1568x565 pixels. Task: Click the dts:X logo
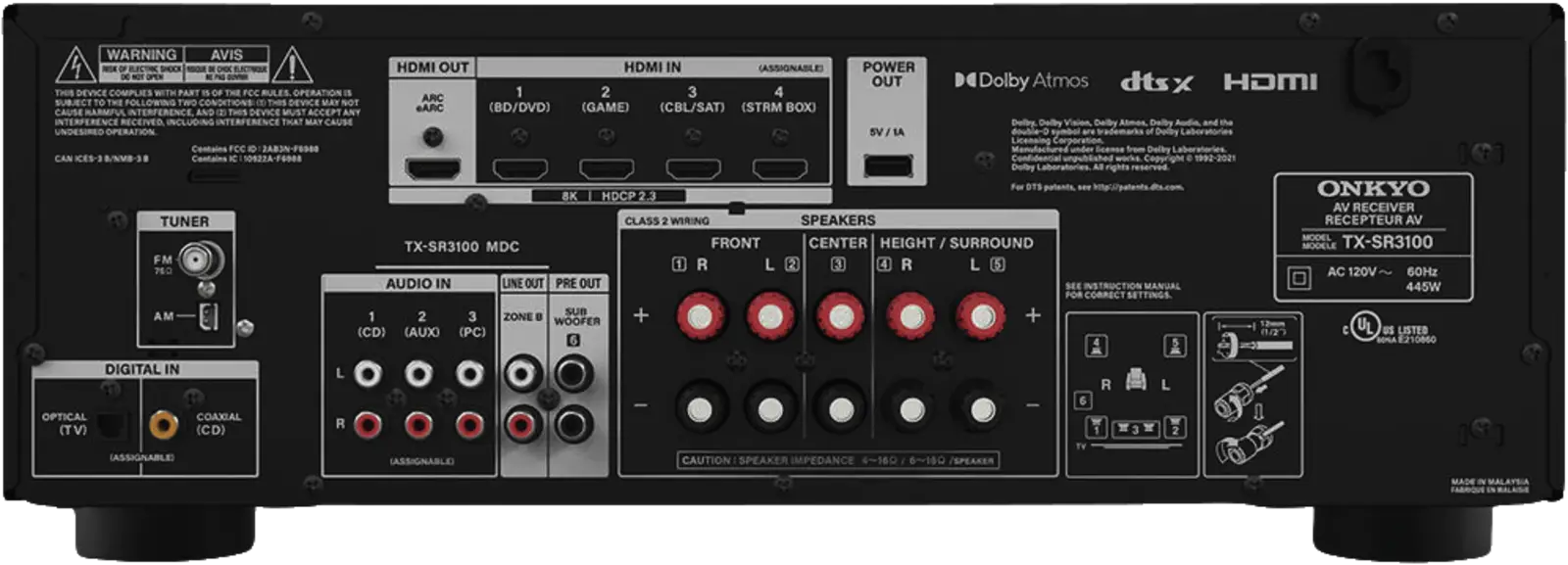click(x=1156, y=81)
